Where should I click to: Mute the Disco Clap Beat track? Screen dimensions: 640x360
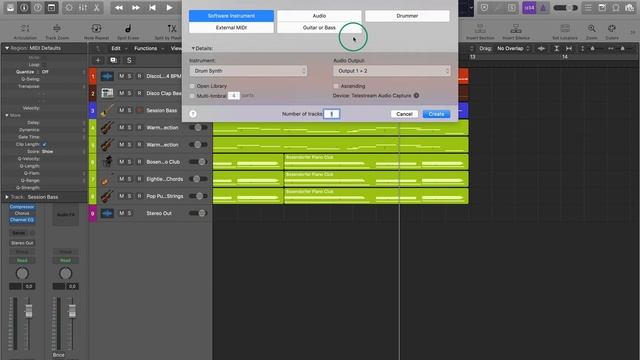tap(121, 93)
